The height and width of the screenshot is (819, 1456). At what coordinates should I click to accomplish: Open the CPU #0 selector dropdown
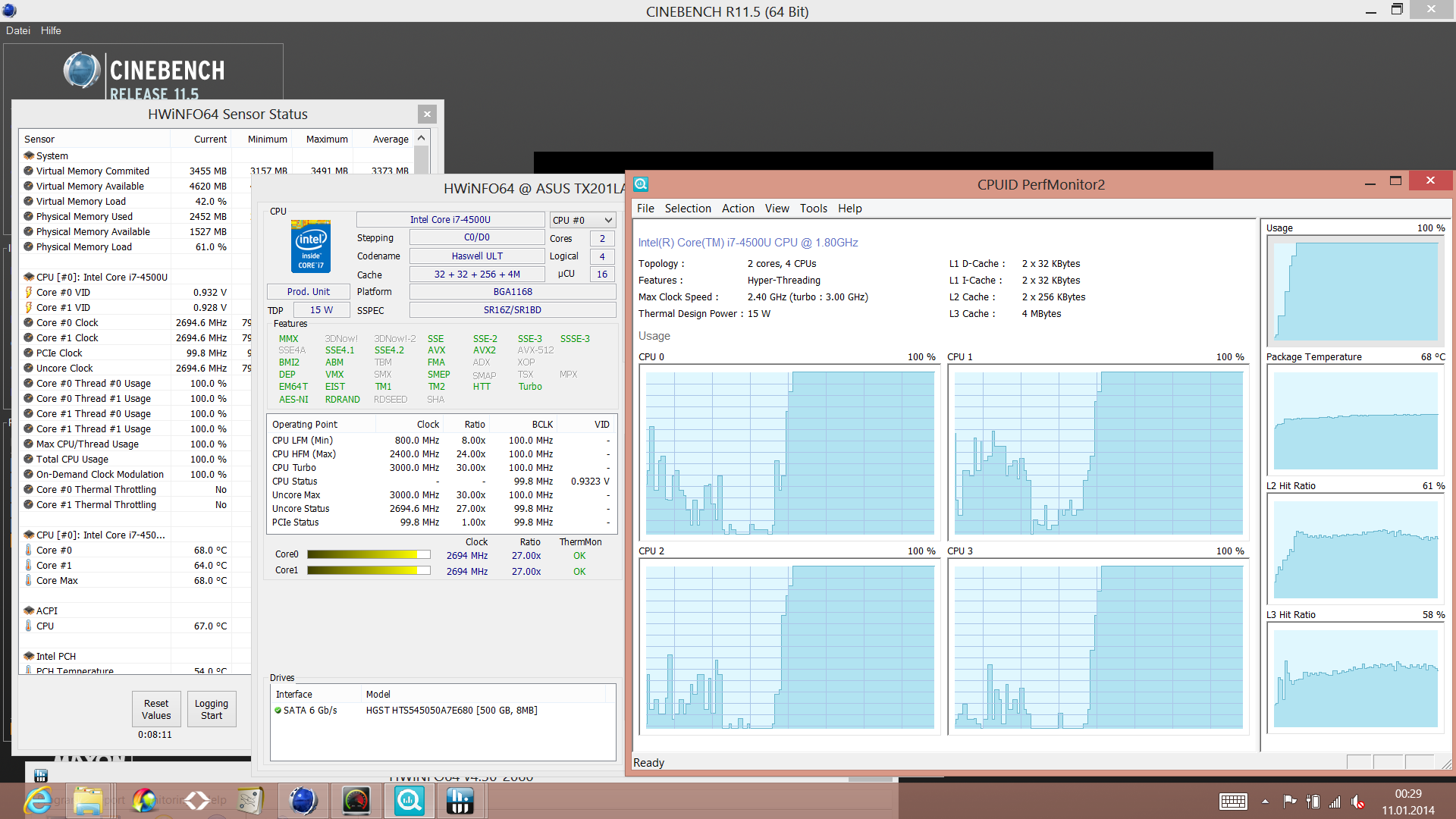(x=582, y=220)
